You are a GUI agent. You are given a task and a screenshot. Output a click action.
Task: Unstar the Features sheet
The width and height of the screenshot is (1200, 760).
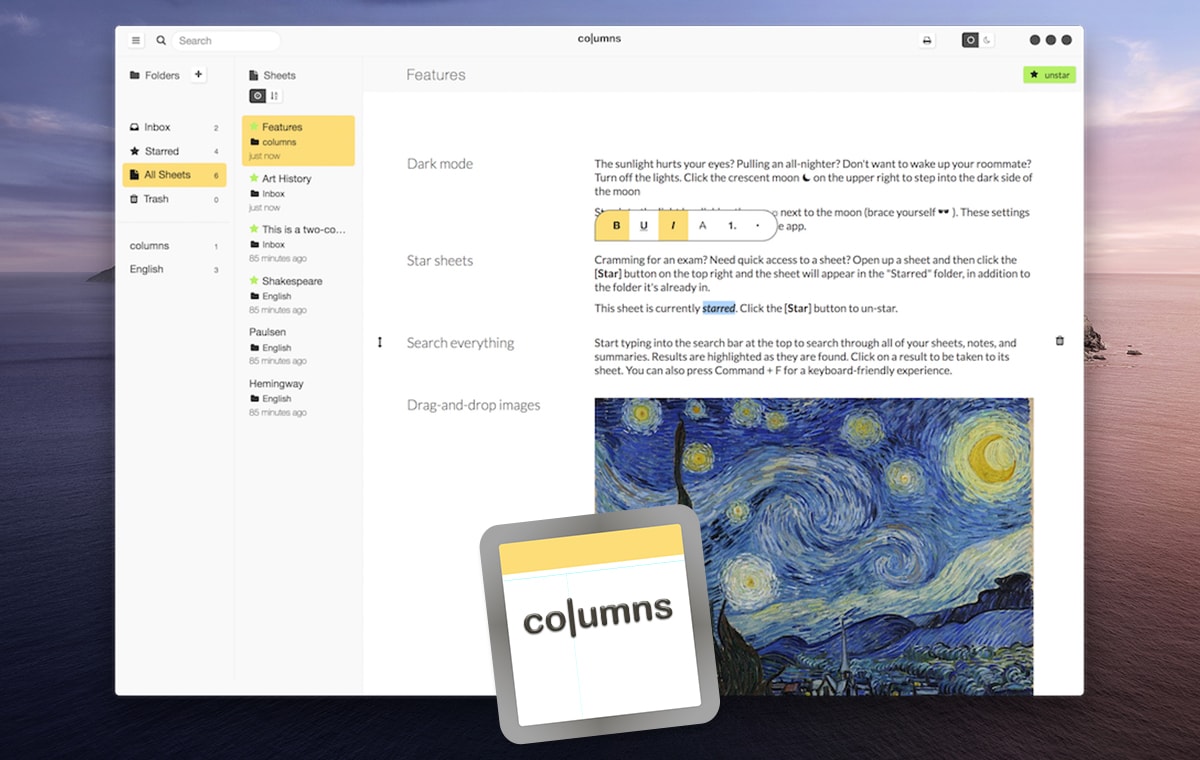coord(1049,74)
